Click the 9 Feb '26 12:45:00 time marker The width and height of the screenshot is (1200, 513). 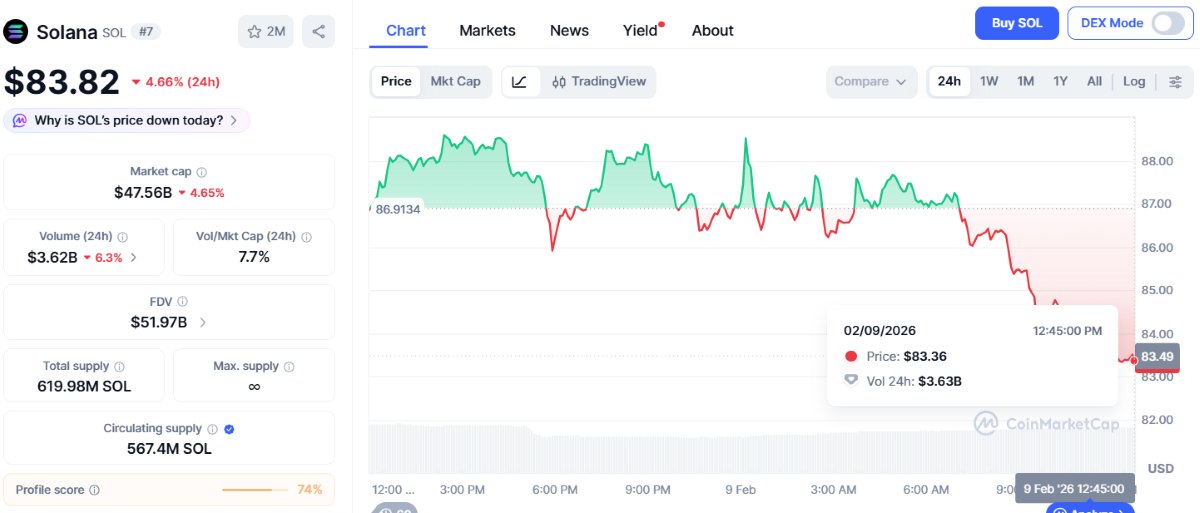pyautogui.click(x=1074, y=489)
